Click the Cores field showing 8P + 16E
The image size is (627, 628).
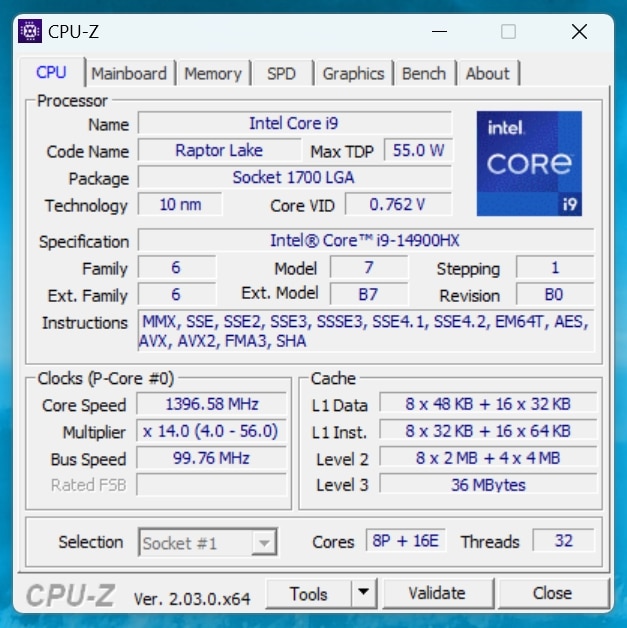[x=406, y=541]
